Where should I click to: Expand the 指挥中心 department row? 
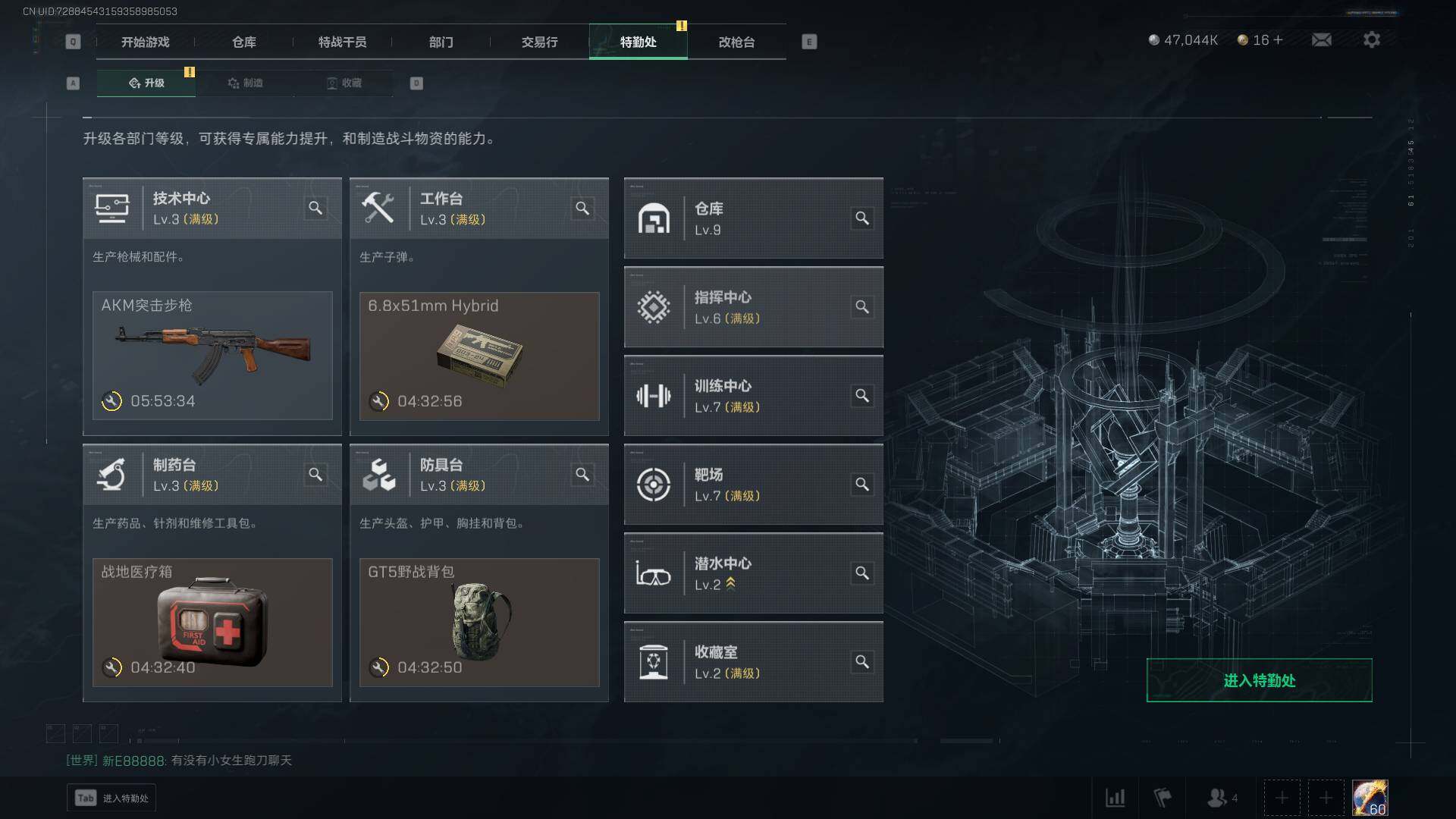(753, 307)
